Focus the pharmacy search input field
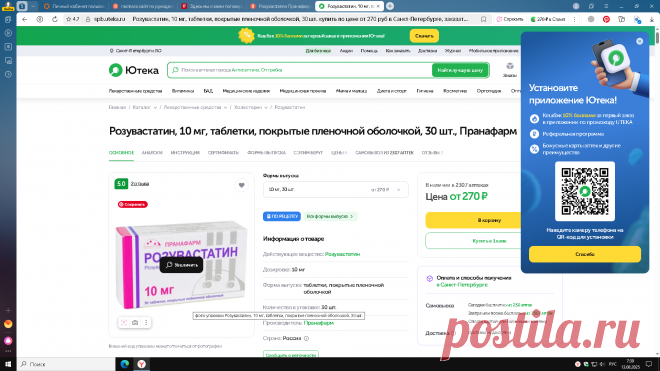 click(300, 70)
